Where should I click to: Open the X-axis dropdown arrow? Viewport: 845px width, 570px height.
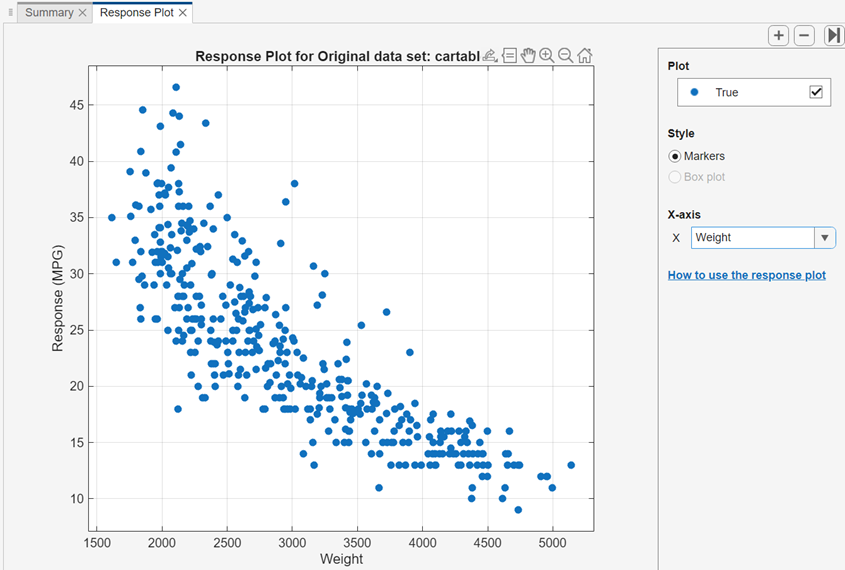(825, 238)
